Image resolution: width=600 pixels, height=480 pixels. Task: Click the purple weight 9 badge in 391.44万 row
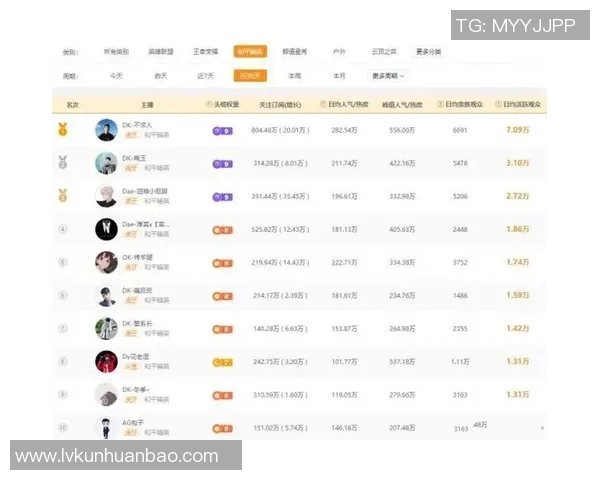pos(222,197)
